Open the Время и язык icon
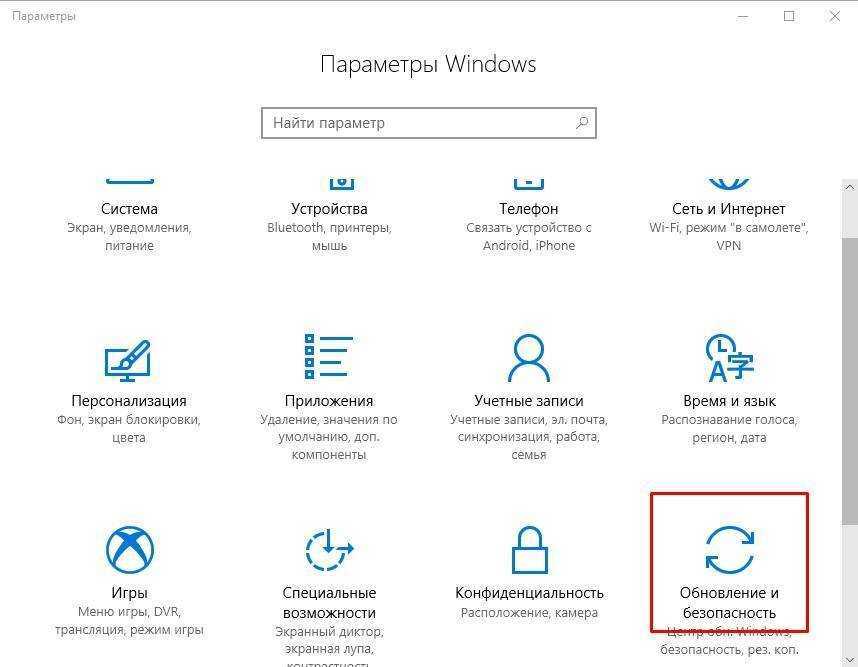Viewport: 858px width, 667px height. (x=729, y=358)
